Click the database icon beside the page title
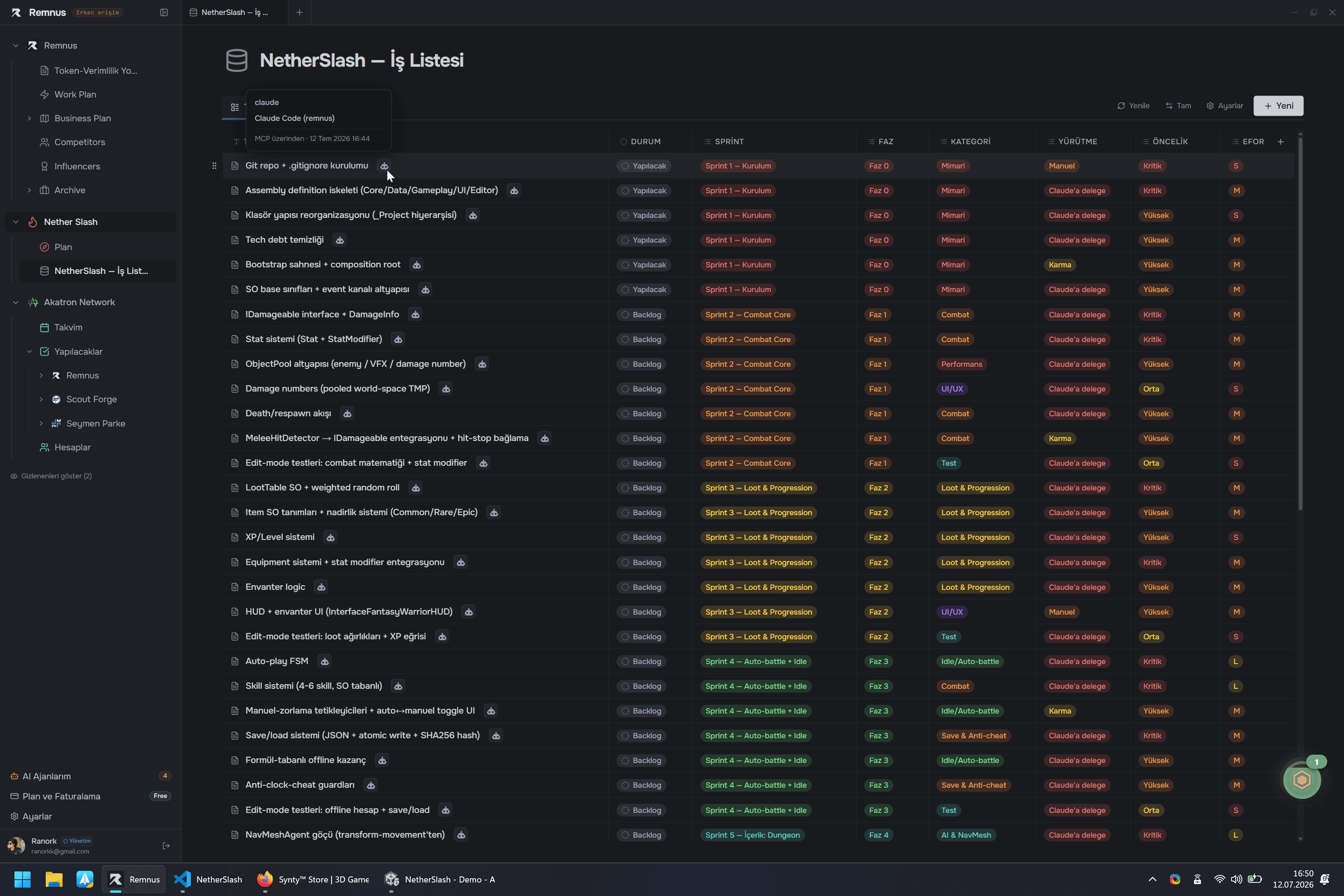The image size is (1344, 896). coord(237,60)
